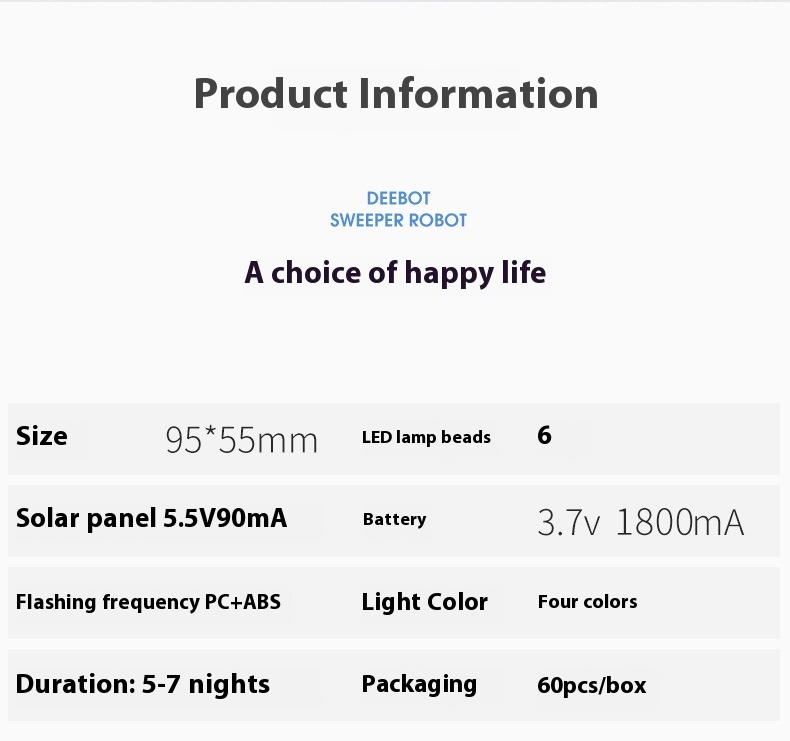Image resolution: width=790 pixels, height=741 pixels.
Task: Click the Four colors value
Action: point(587,601)
